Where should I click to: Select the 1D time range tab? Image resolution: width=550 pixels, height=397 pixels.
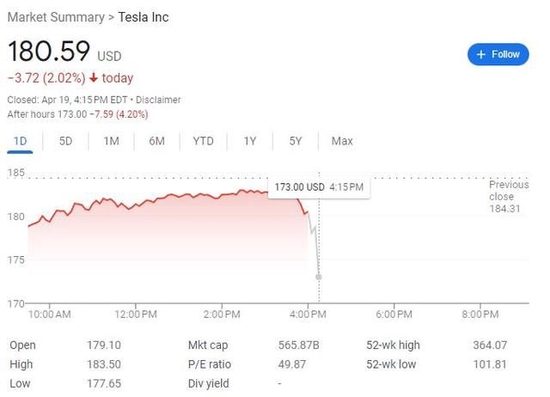tap(20, 141)
